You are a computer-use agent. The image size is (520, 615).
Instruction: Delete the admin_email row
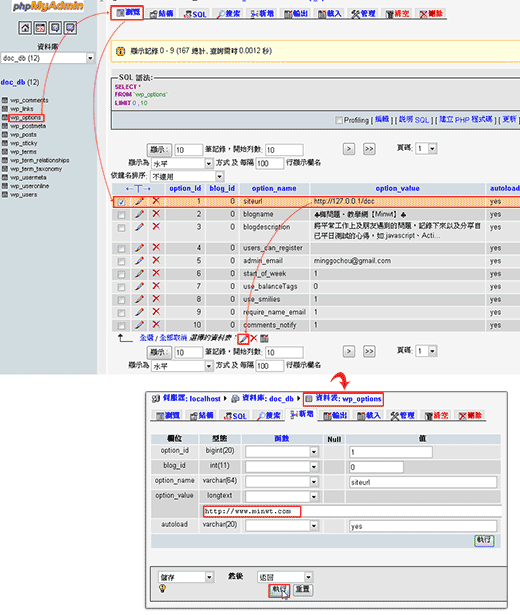pyautogui.click(x=156, y=260)
